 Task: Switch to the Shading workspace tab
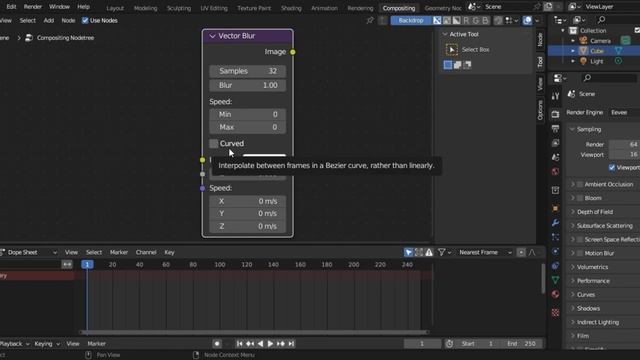pyautogui.click(x=291, y=8)
